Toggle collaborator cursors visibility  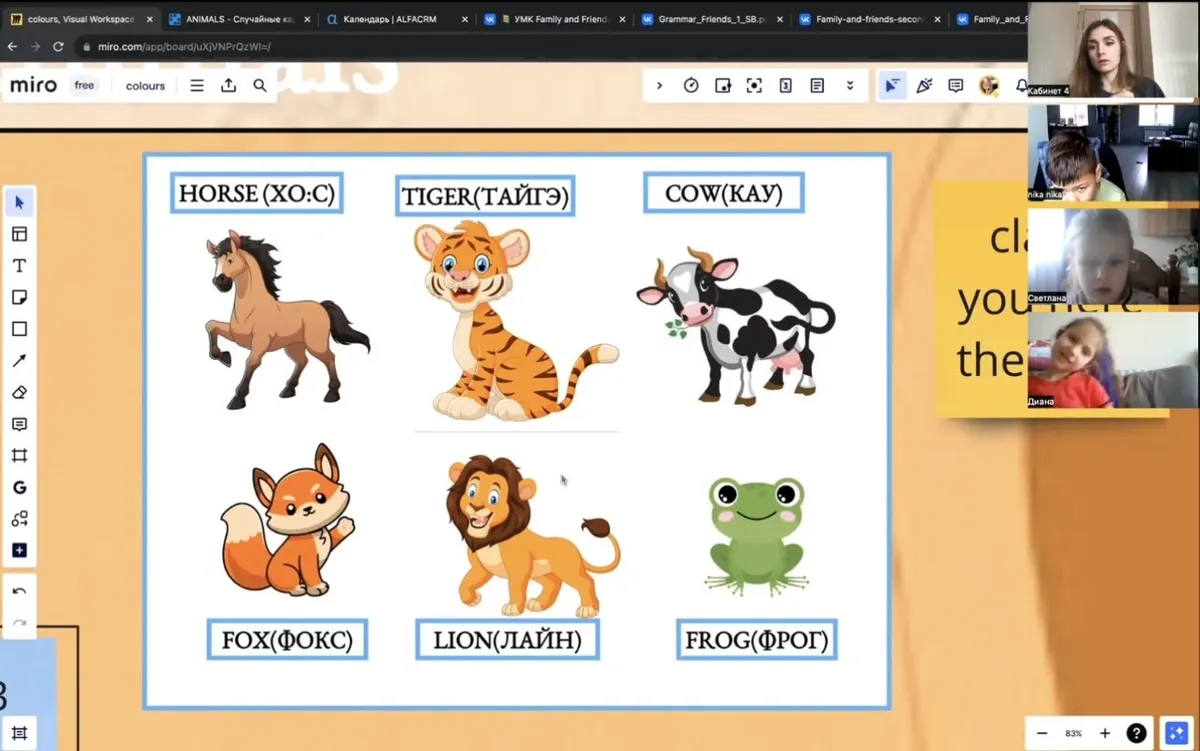(890, 86)
